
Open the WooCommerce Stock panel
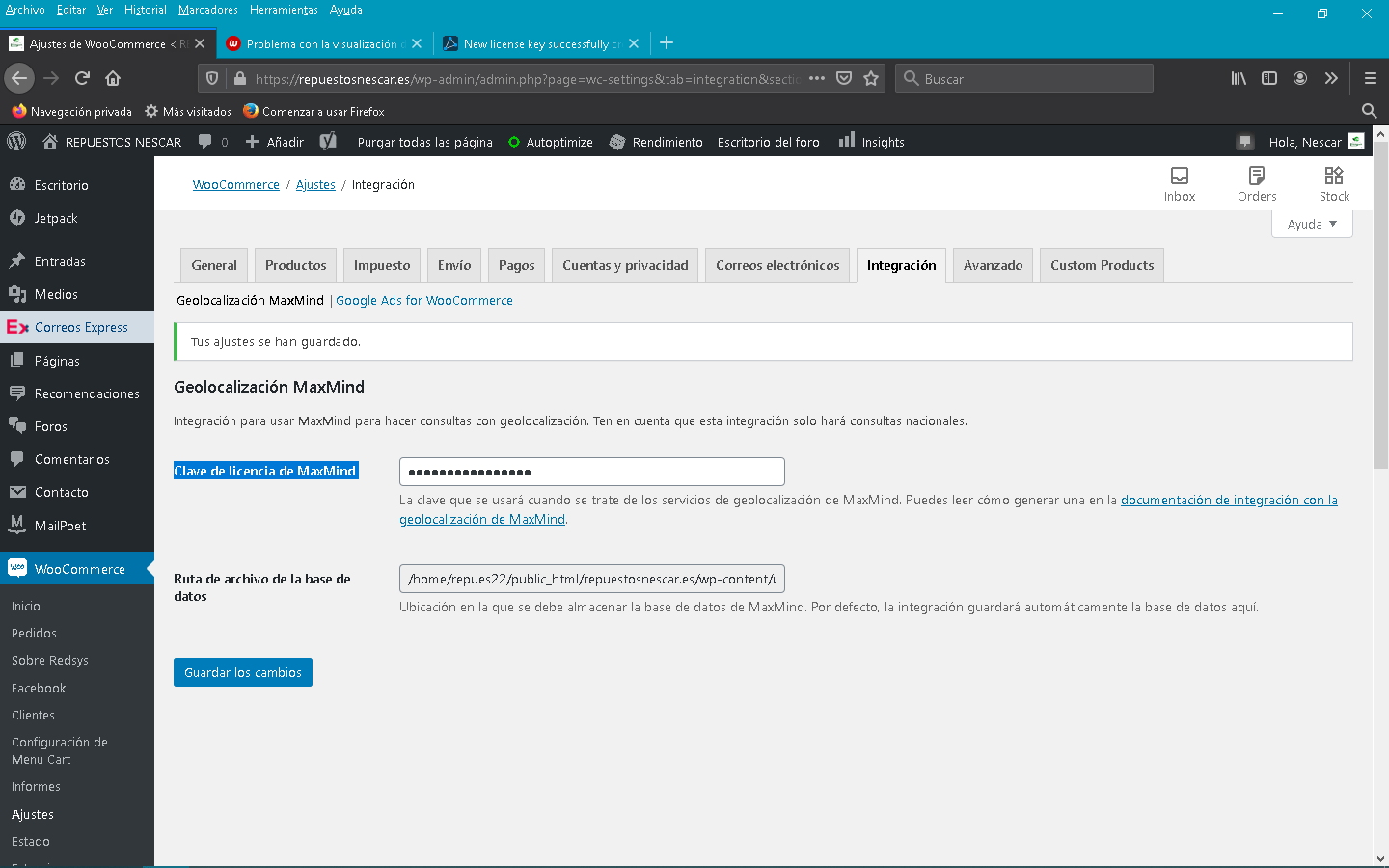point(1334,183)
